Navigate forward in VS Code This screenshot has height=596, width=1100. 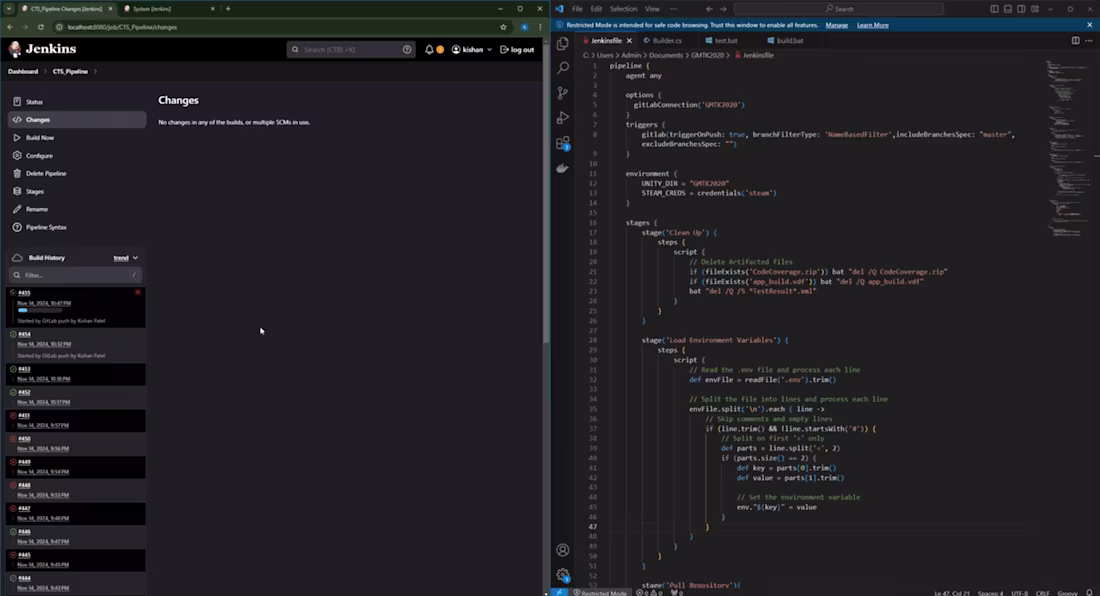click(x=723, y=9)
